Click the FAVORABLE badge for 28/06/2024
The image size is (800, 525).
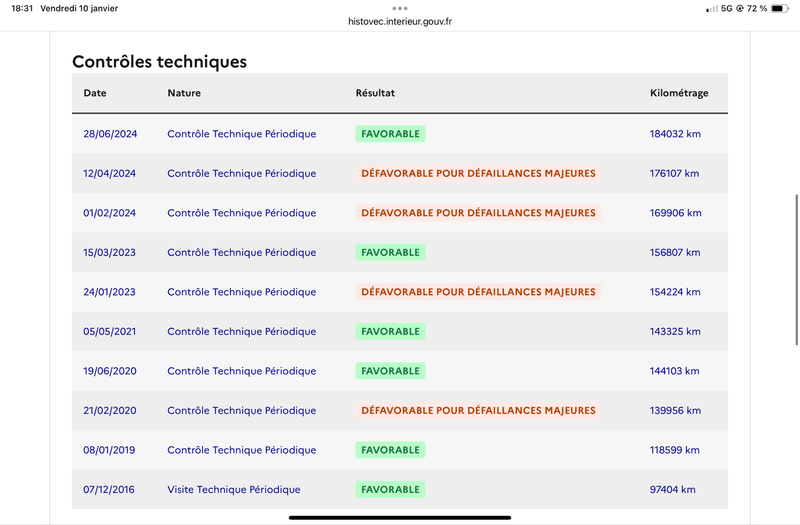point(390,134)
